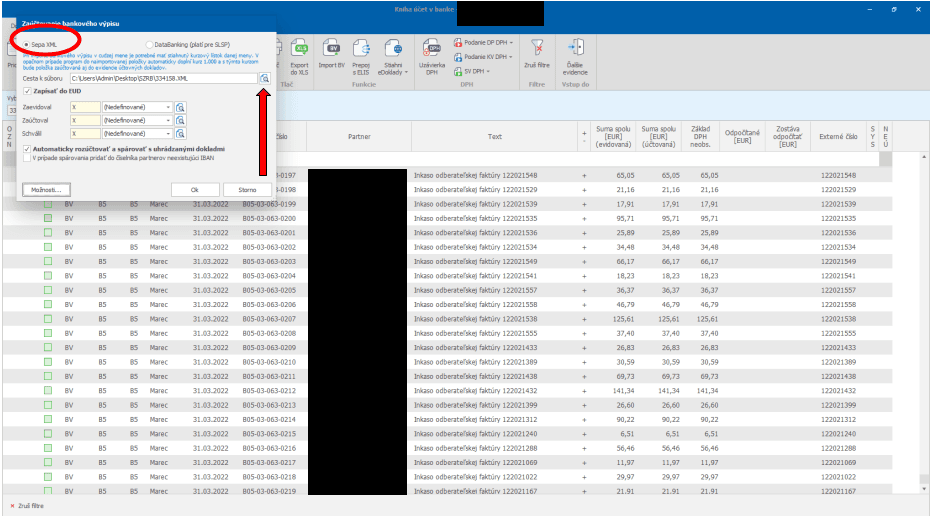This screenshot has height=516, width=931.
Task: Open the Zaevidoval (Nedefinované) dropdown
Action: click(x=168, y=107)
